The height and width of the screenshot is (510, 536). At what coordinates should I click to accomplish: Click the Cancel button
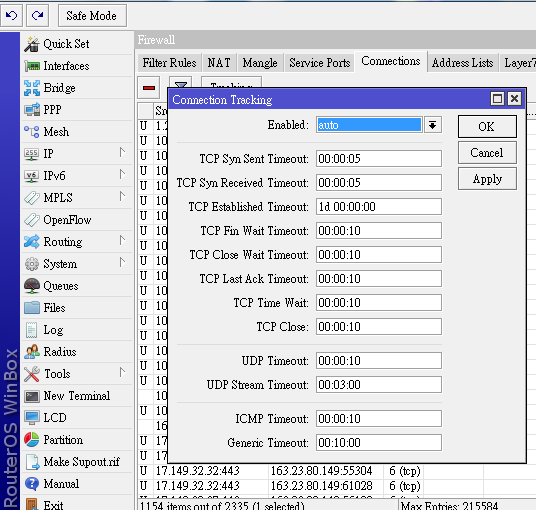[x=487, y=152]
